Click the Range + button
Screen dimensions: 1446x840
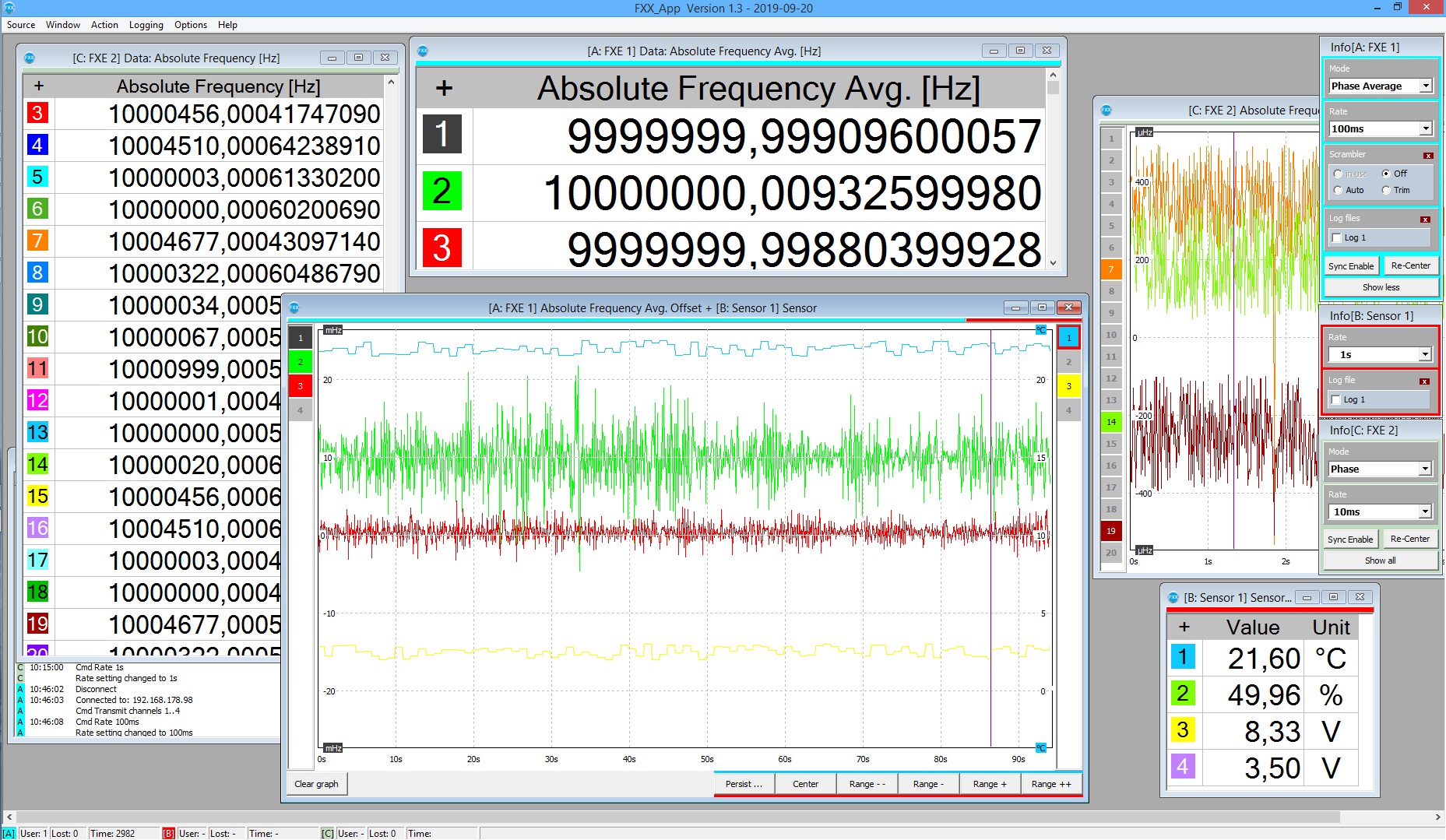(x=990, y=784)
